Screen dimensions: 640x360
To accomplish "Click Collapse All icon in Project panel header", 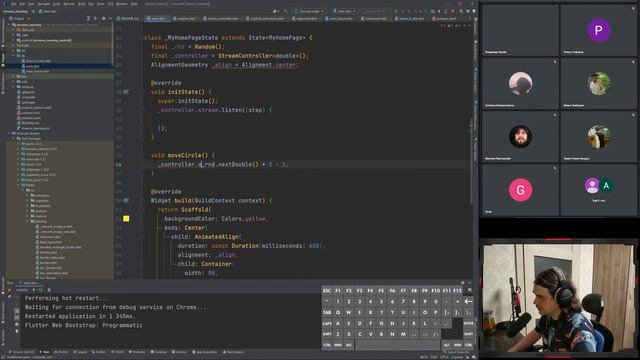I will pos(96,18).
